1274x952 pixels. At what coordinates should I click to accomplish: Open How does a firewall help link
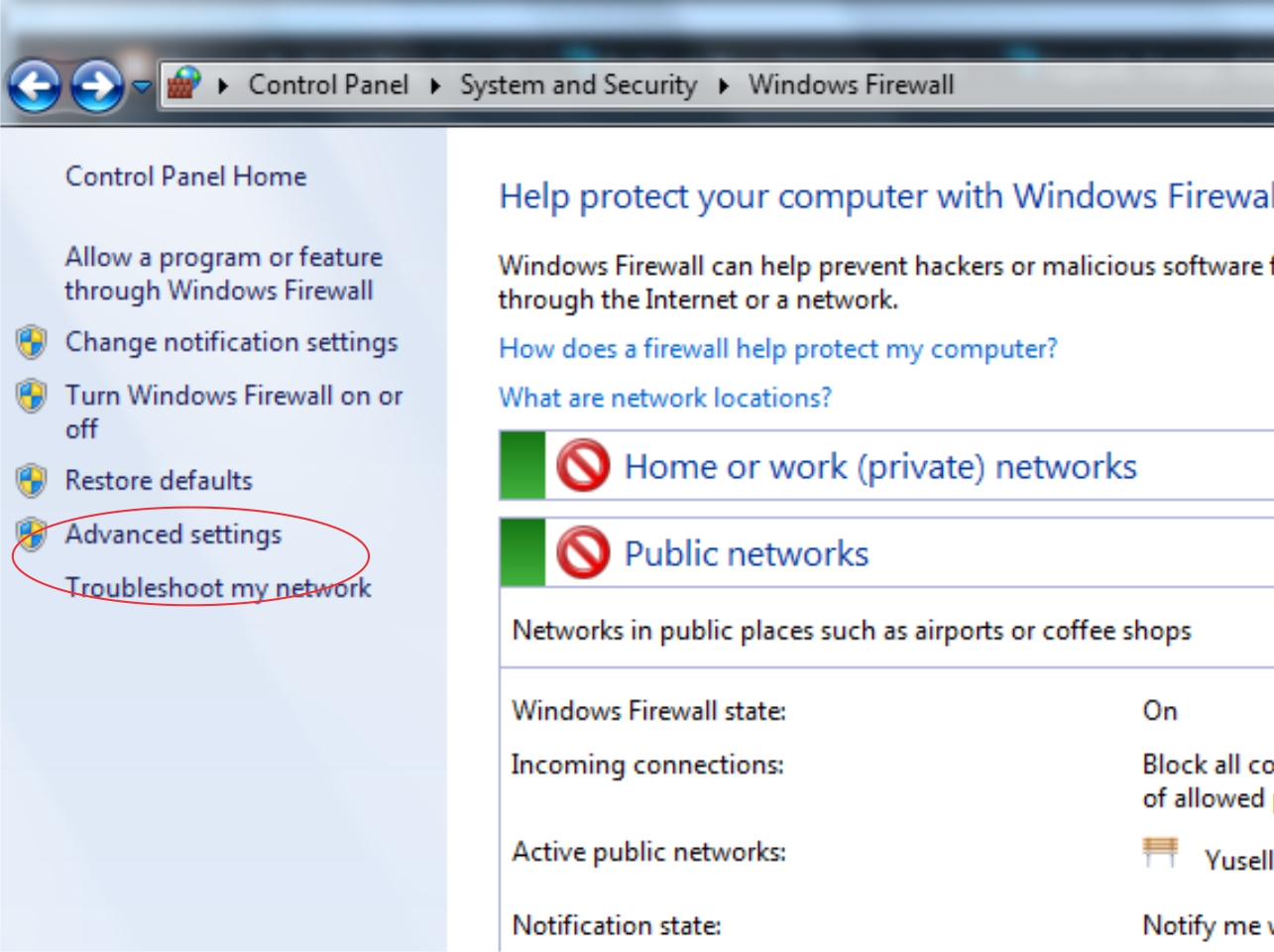[x=778, y=349]
